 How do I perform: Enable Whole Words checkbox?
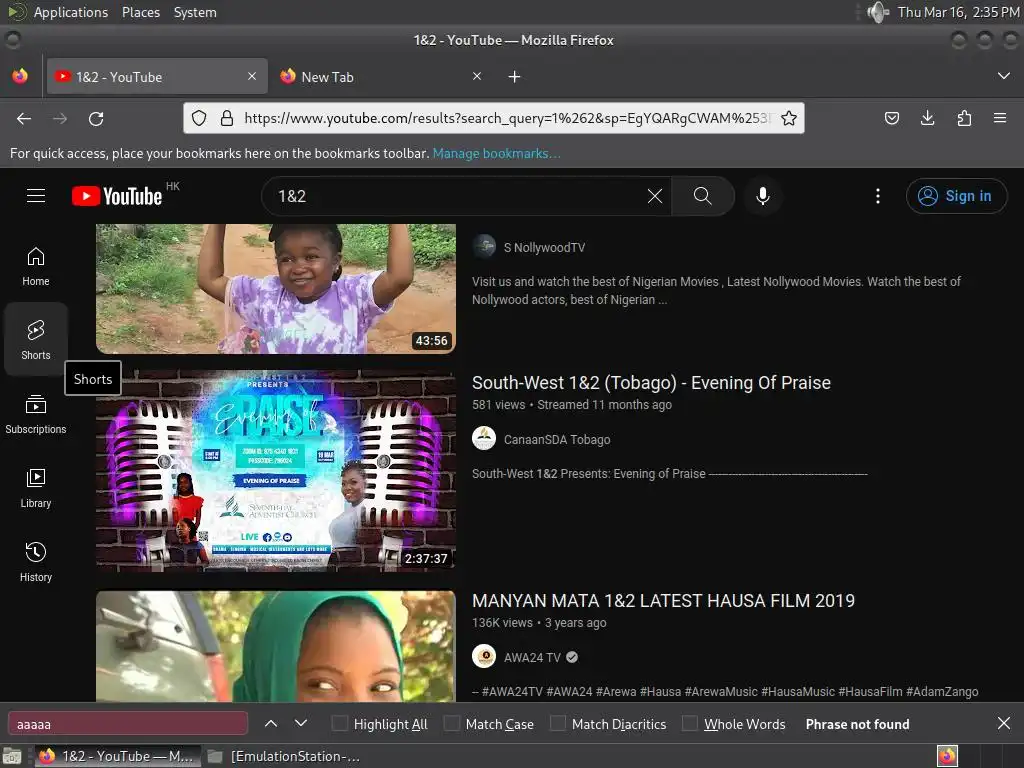pyautogui.click(x=690, y=724)
